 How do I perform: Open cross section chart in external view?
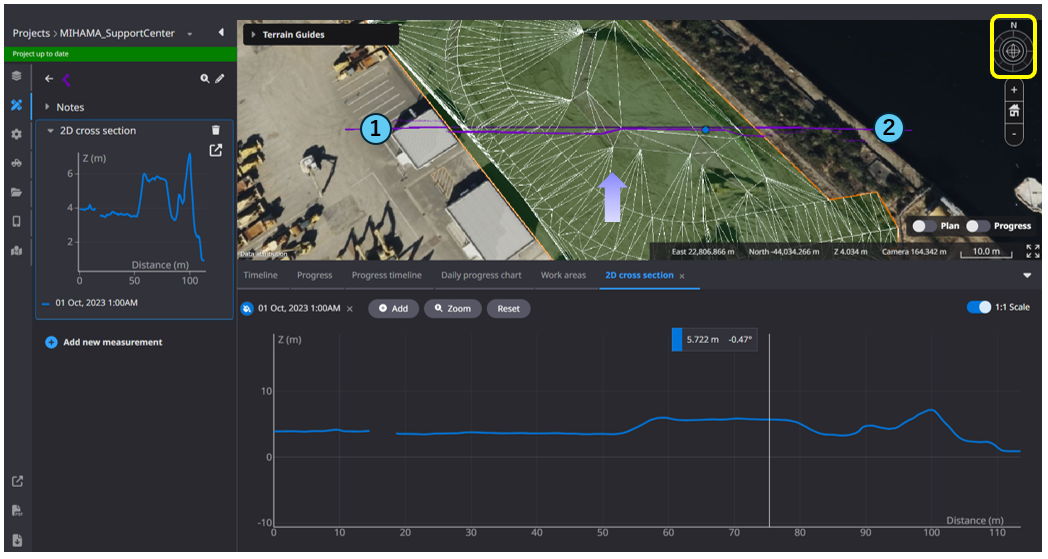click(215, 150)
